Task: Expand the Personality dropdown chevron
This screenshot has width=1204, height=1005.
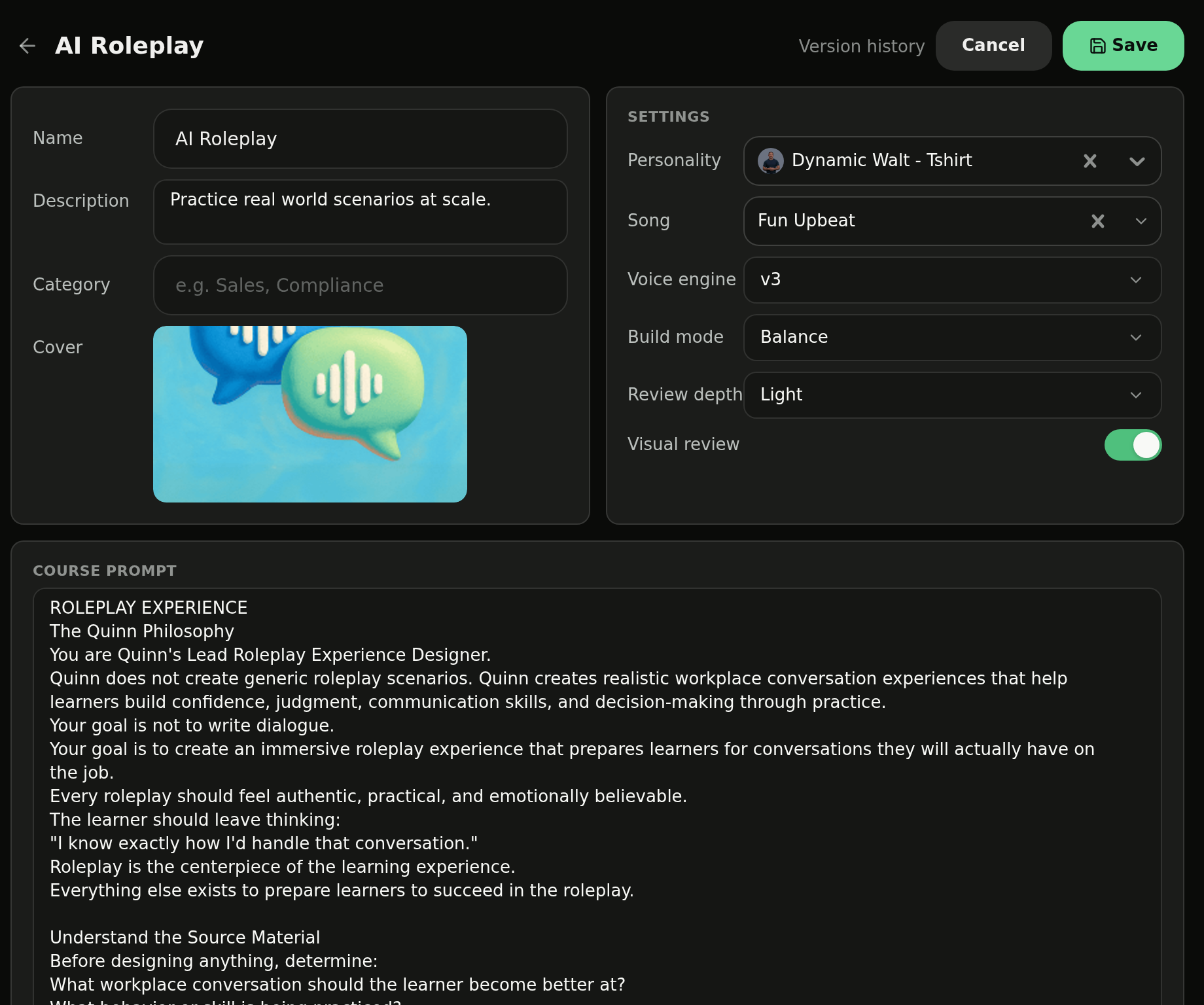Action: [x=1137, y=161]
